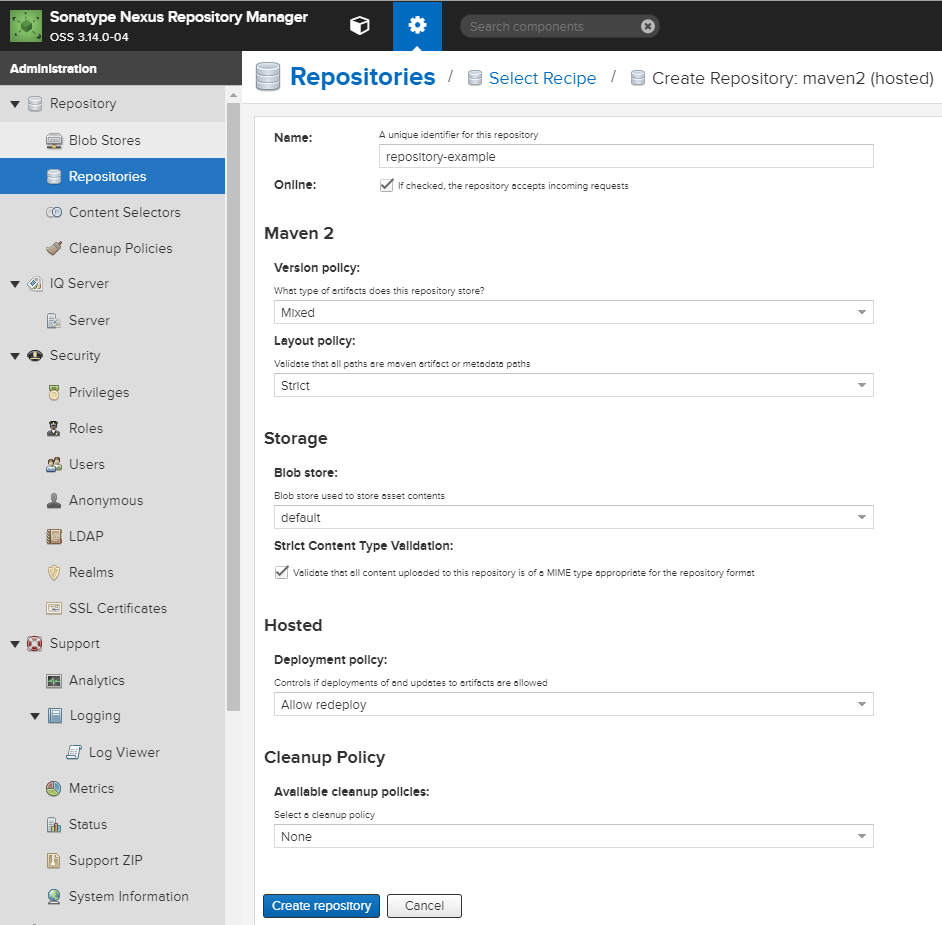Select Content Selectors menu item
This screenshot has width=942, height=925.
coord(112,212)
